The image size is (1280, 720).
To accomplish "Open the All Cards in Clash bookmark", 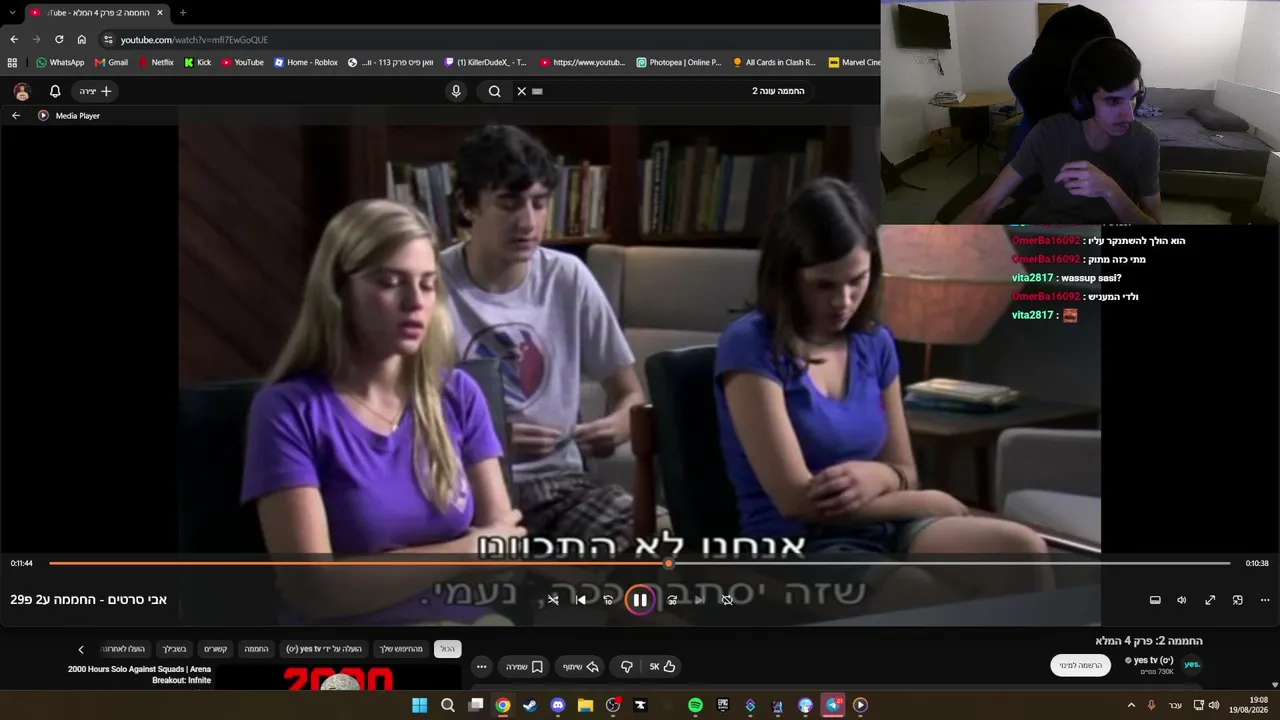I will coord(774,62).
